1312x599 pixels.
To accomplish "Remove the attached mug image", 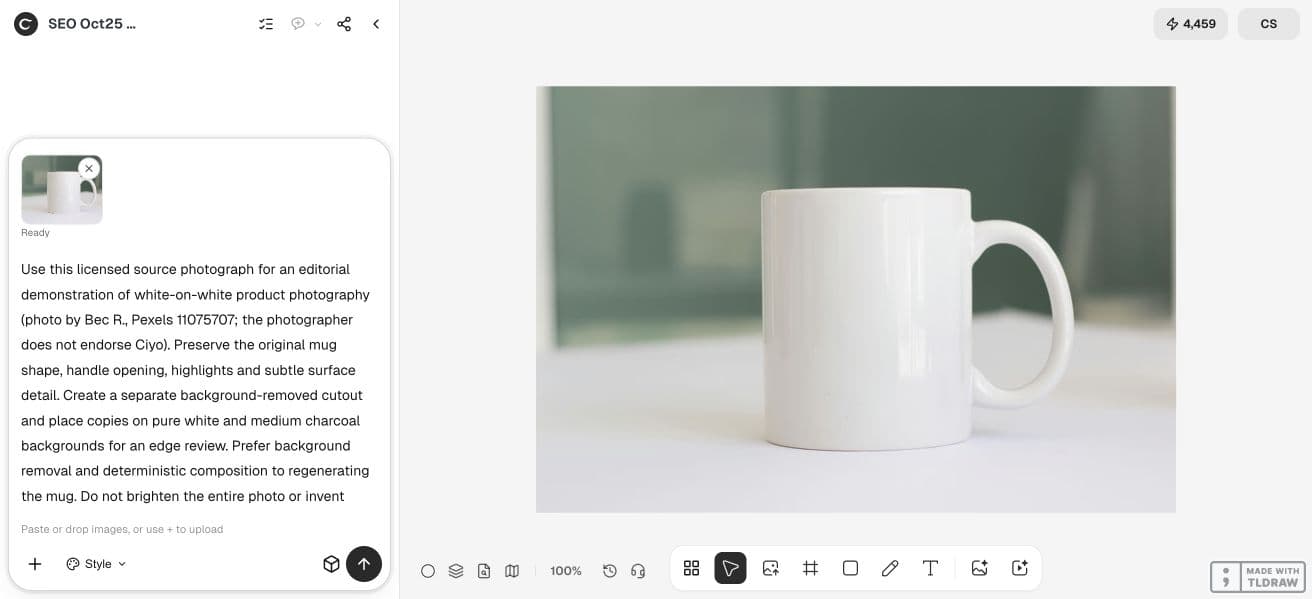I will 89,168.
